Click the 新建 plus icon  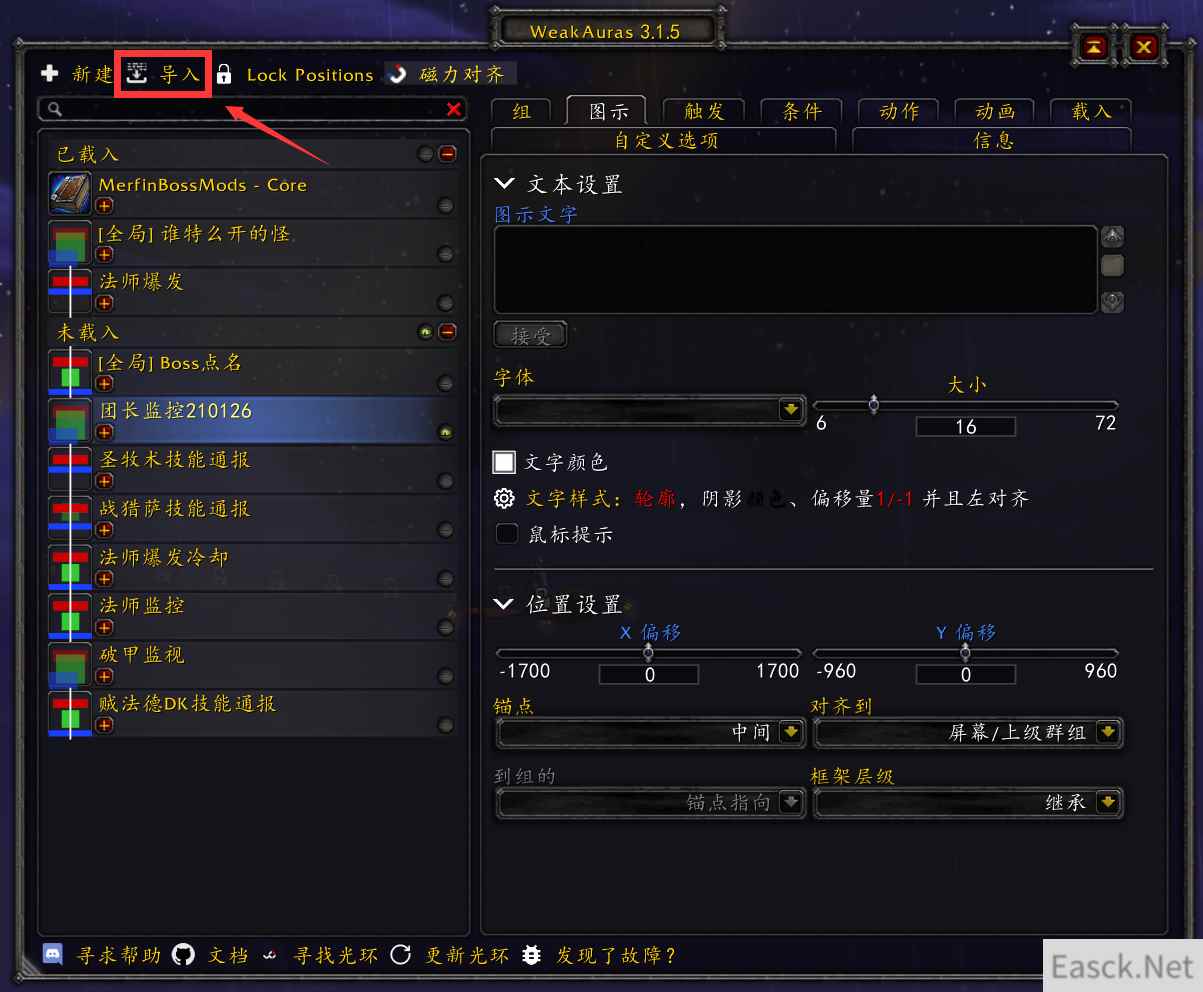coord(50,74)
